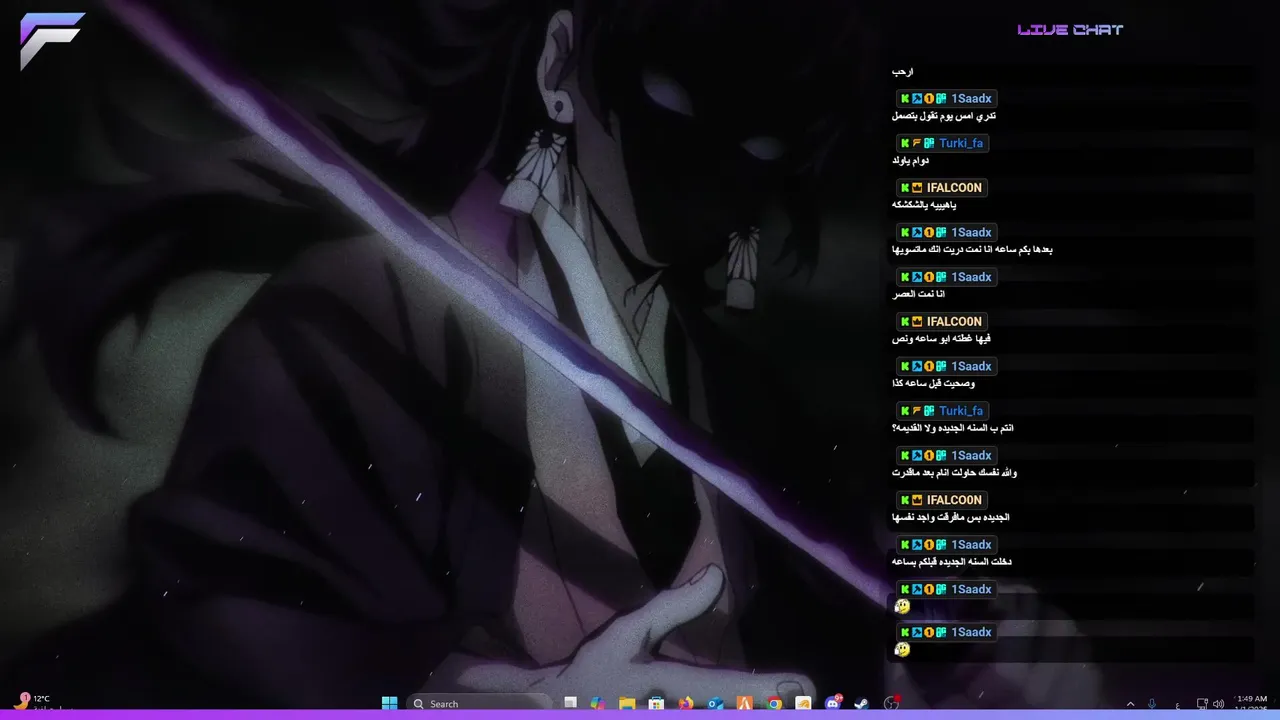This screenshot has width=1280, height=720.
Task: Open the circular app icon after Steam
Action: [892, 703]
